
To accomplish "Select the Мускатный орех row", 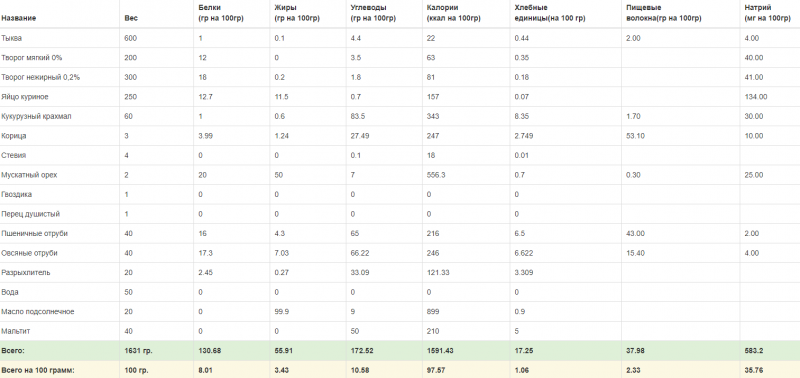I will [x=400, y=175].
